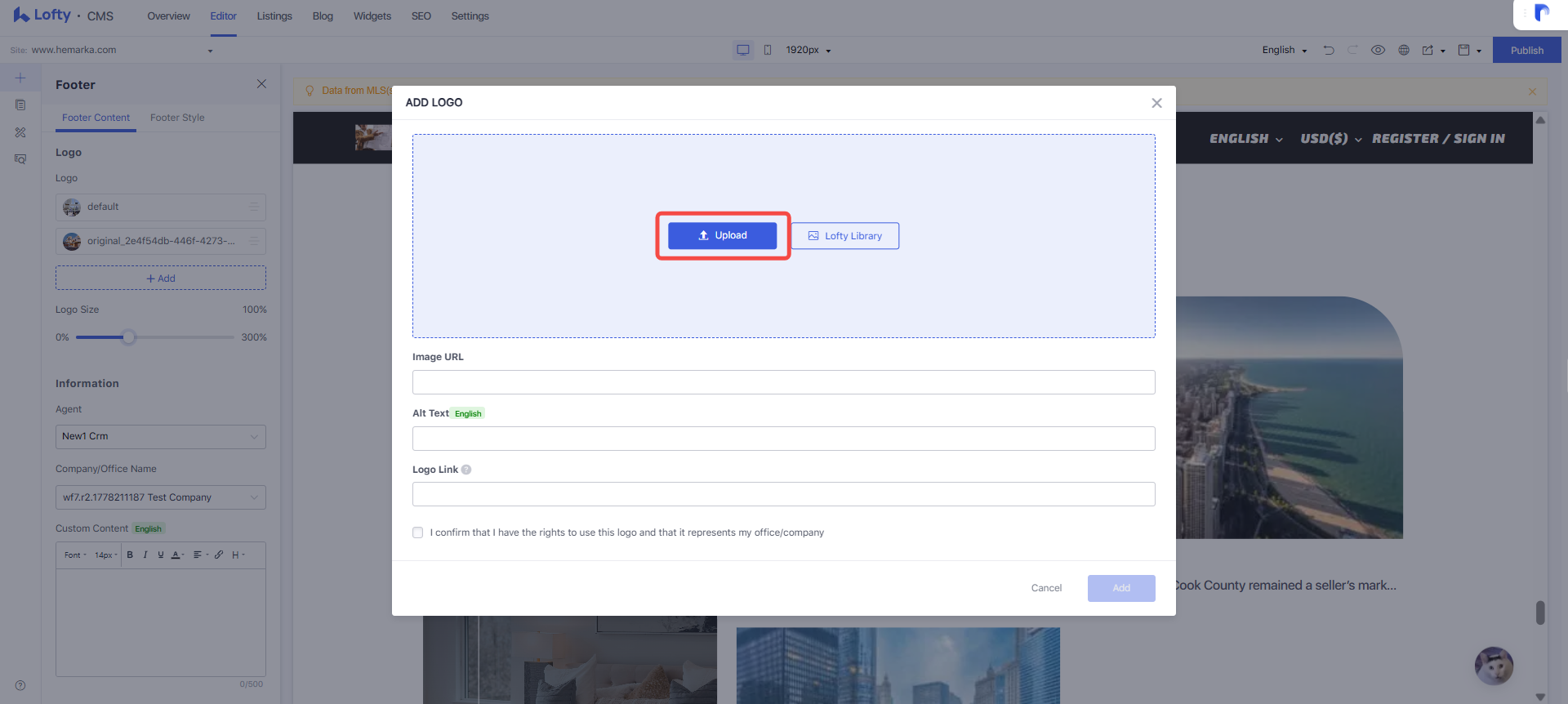Open the Listings menu

tap(274, 16)
